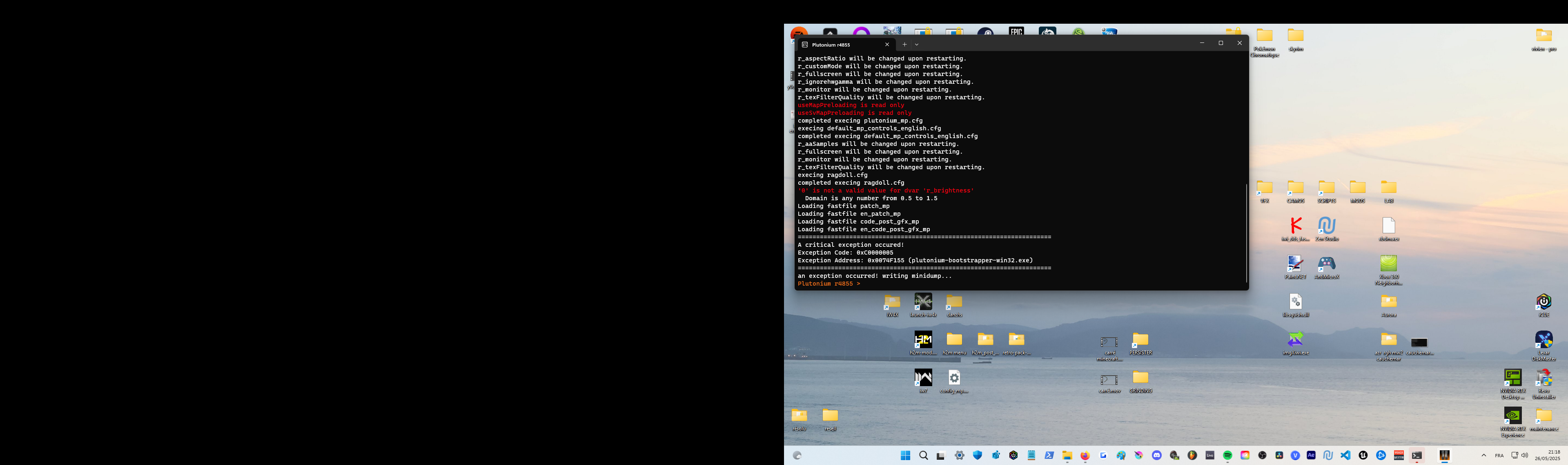Open Spotify from the taskbar

pos(1228,455)
